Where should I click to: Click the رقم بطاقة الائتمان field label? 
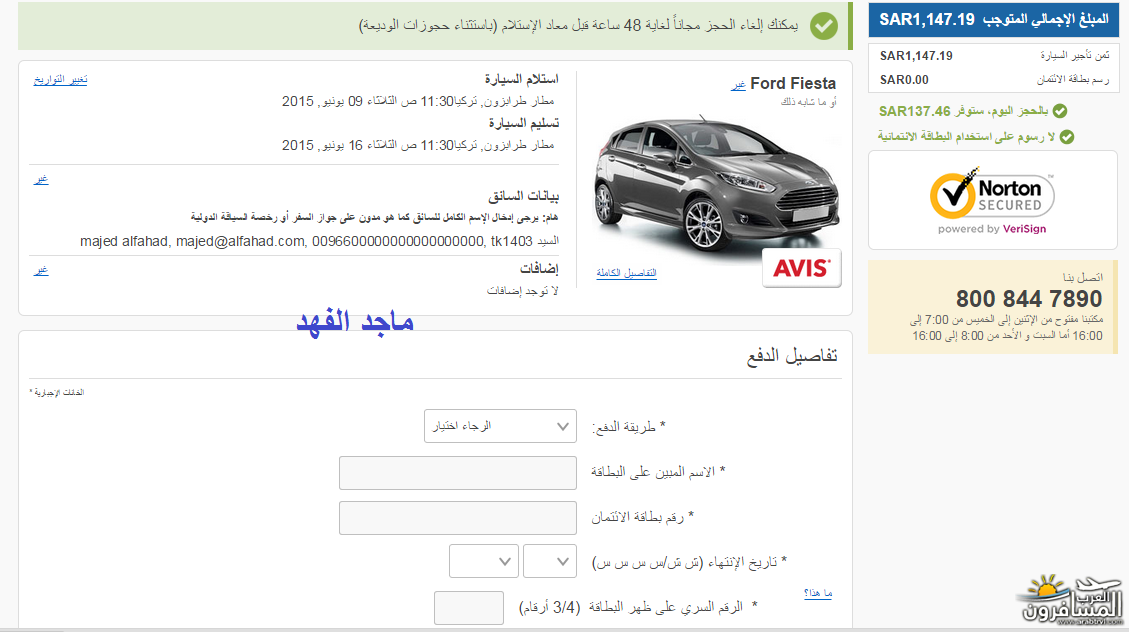643,517
